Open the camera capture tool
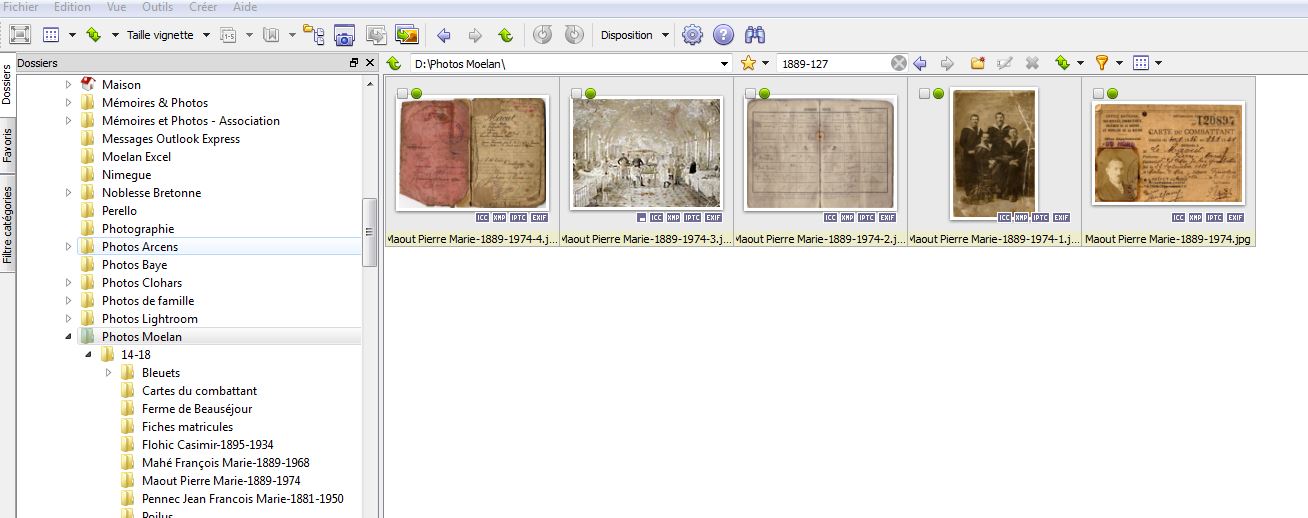Screen dimensions: 1308x518 (344, 35)
